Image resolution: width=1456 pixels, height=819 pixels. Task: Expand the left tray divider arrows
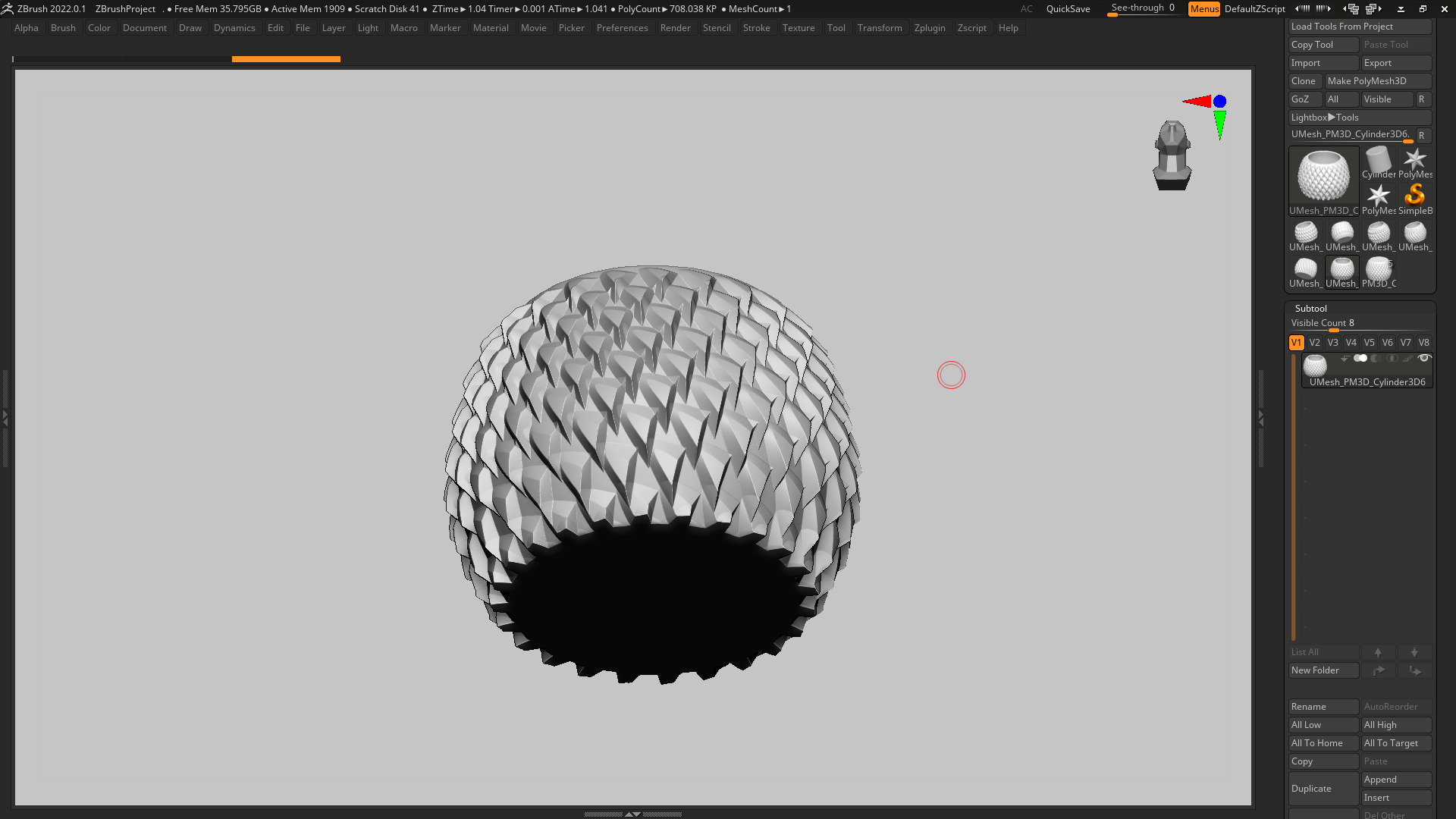point(5,417)
